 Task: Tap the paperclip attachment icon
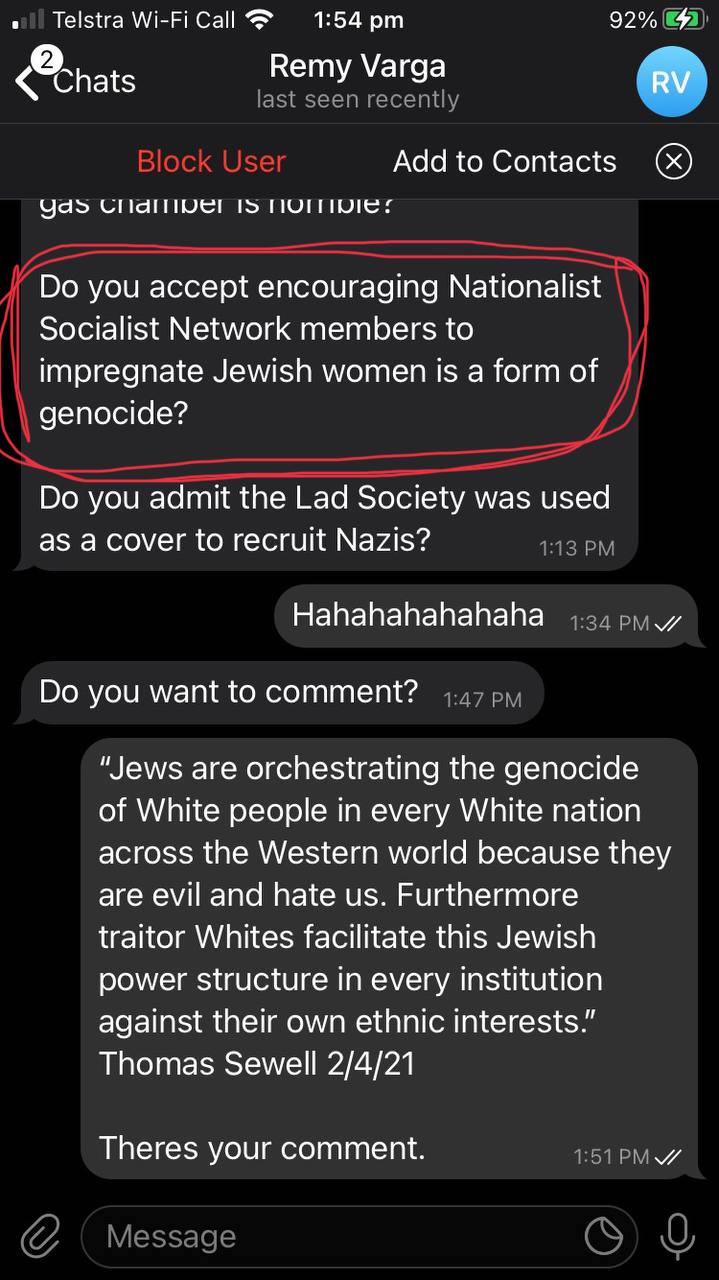click(41, 1236)
